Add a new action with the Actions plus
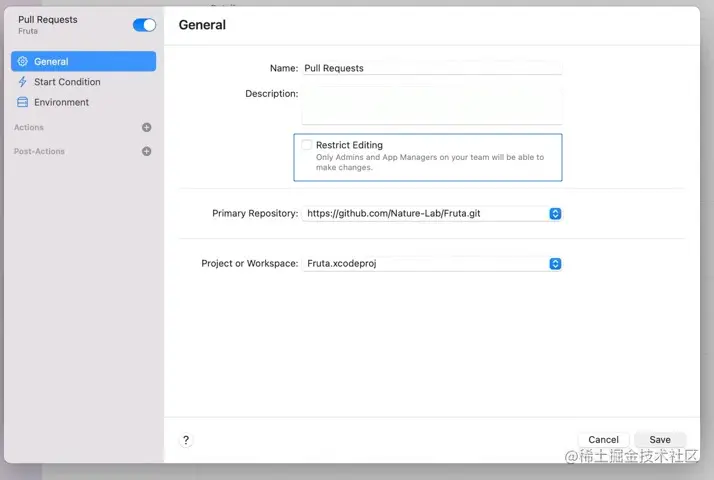Image resolution: width=714 pixels, height=480 pixels. pyautogui.click(x=147, y=128)
